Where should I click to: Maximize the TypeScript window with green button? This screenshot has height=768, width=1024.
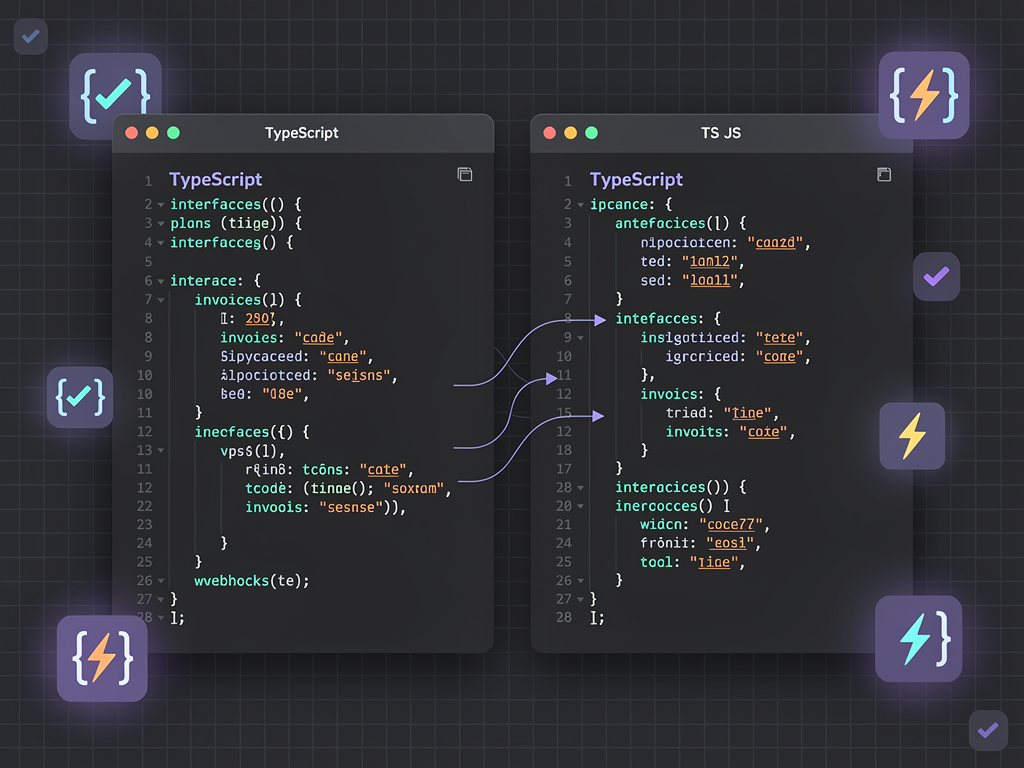[173, 133]
